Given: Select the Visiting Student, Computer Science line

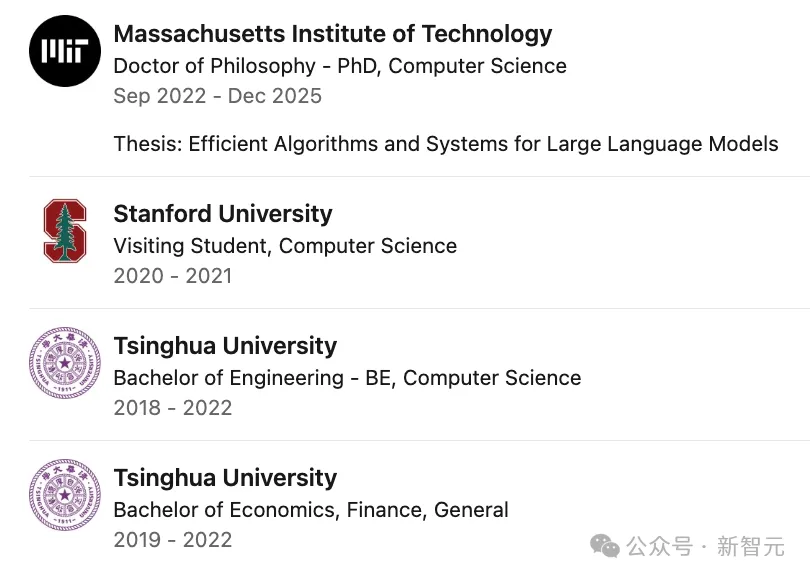Looking at the screenshot, I should (x=285, y=246).
